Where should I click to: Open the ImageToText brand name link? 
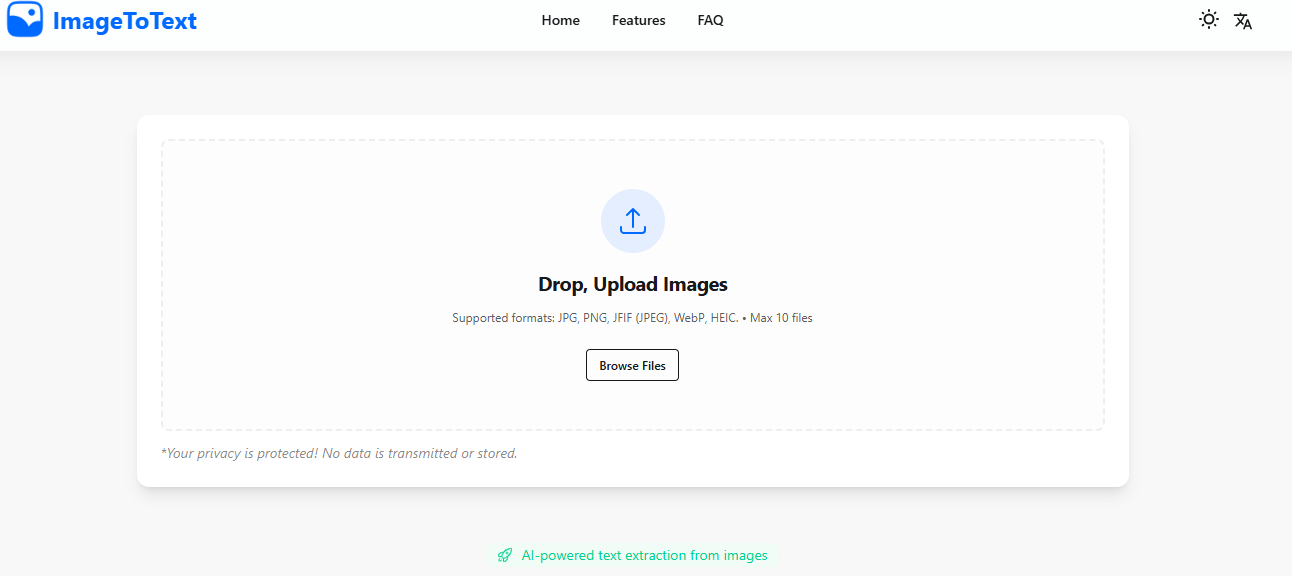[125, 21]
